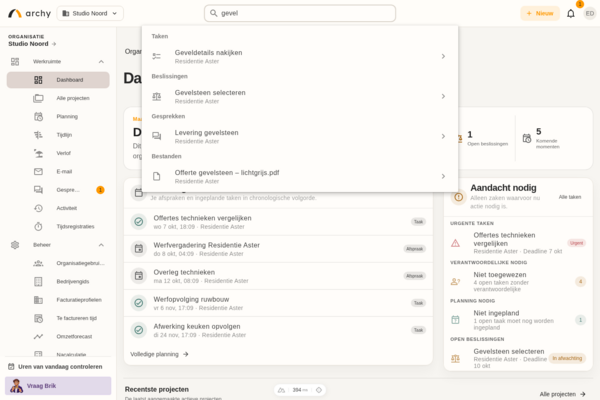This screenshot has width=600, height=400.
Task: Click the Bedrijvengids building icon
Action: tap(38, 282)
